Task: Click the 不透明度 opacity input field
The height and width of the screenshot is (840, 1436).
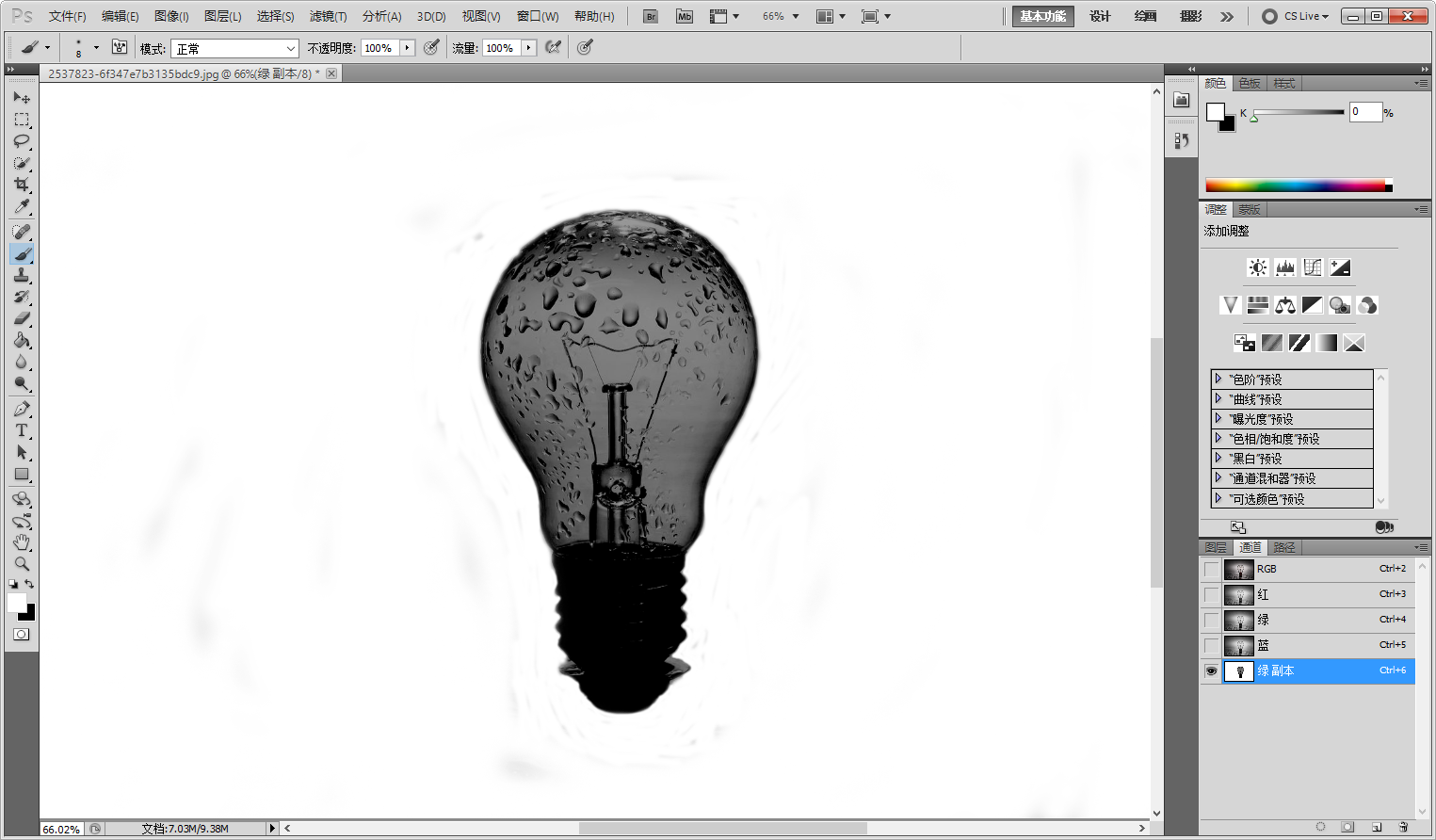Action: pos(379,48)
